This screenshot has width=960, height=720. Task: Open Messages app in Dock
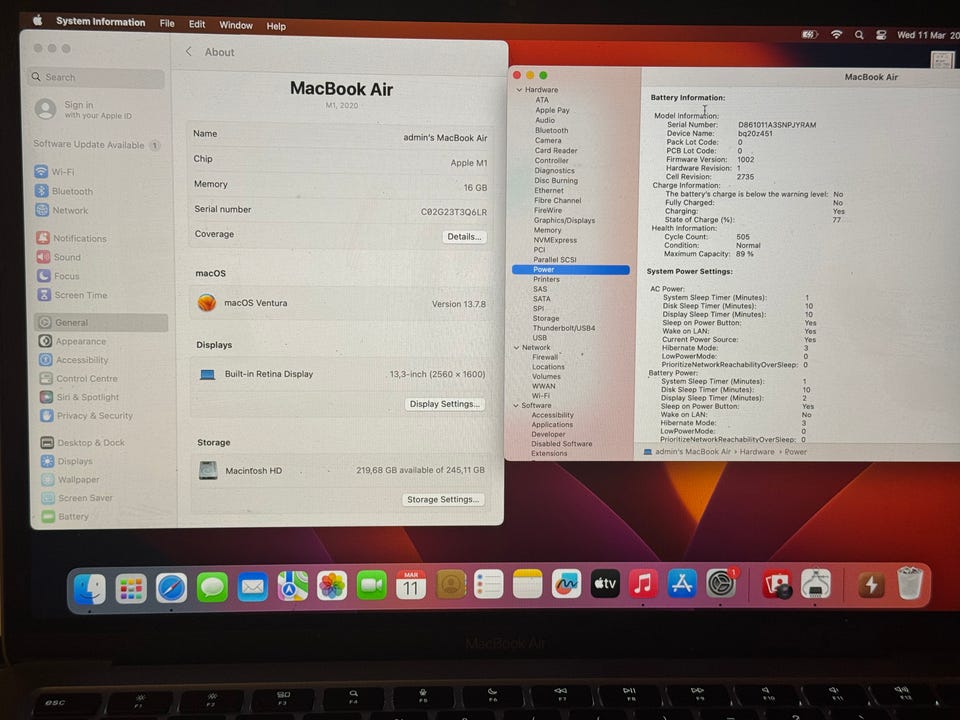[x=212, y=588]
